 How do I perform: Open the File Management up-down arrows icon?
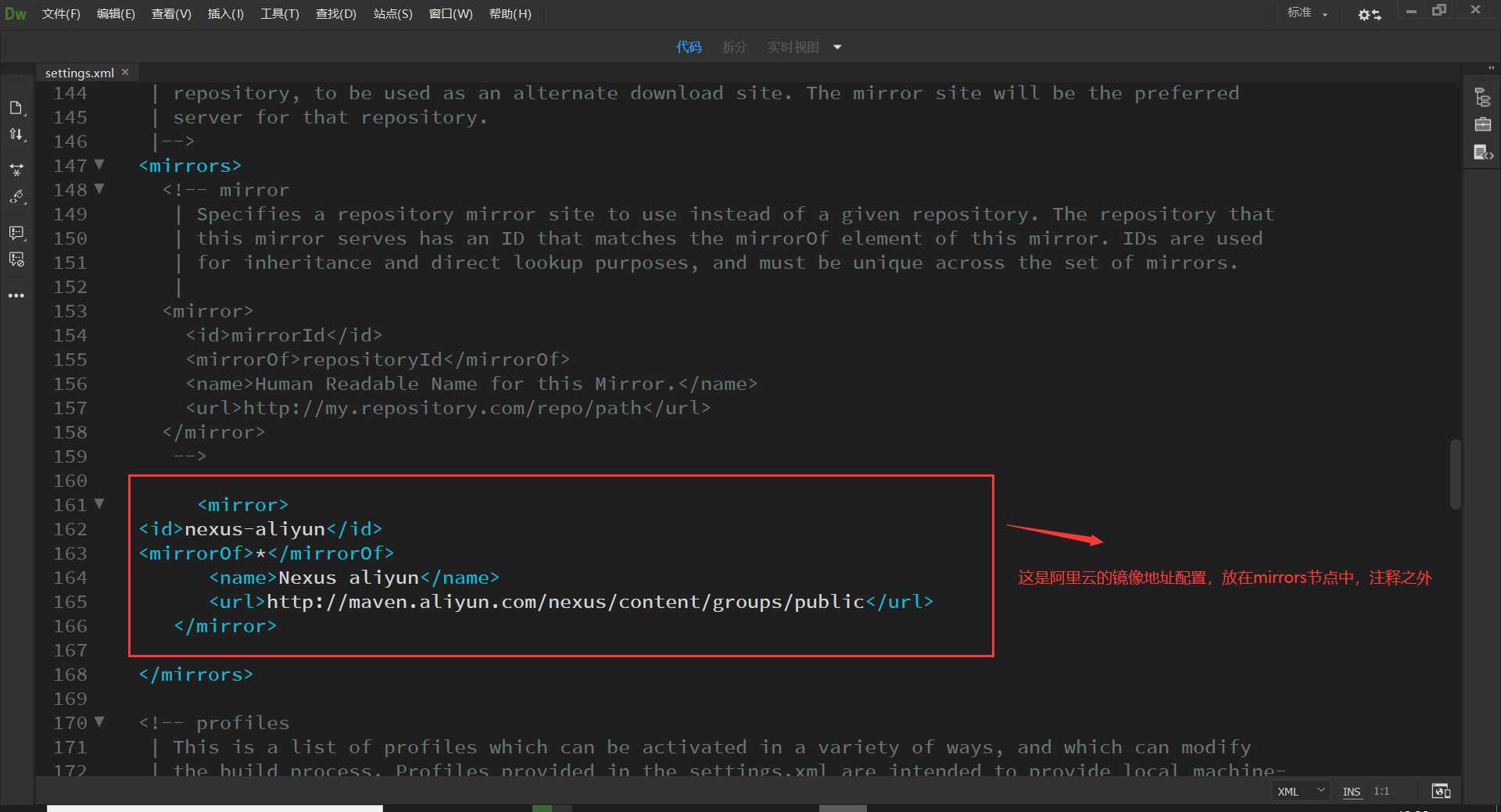(x=16, y=134)
